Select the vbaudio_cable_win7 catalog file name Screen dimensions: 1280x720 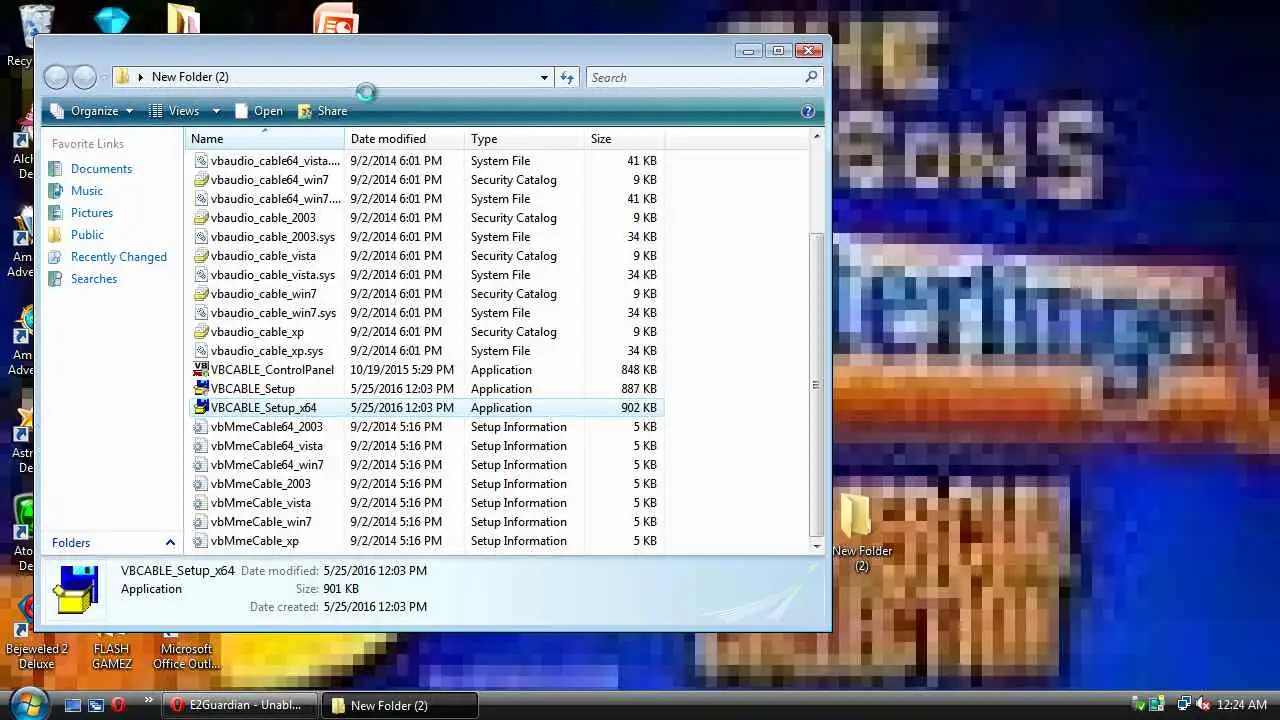click(x=264, y=294)
